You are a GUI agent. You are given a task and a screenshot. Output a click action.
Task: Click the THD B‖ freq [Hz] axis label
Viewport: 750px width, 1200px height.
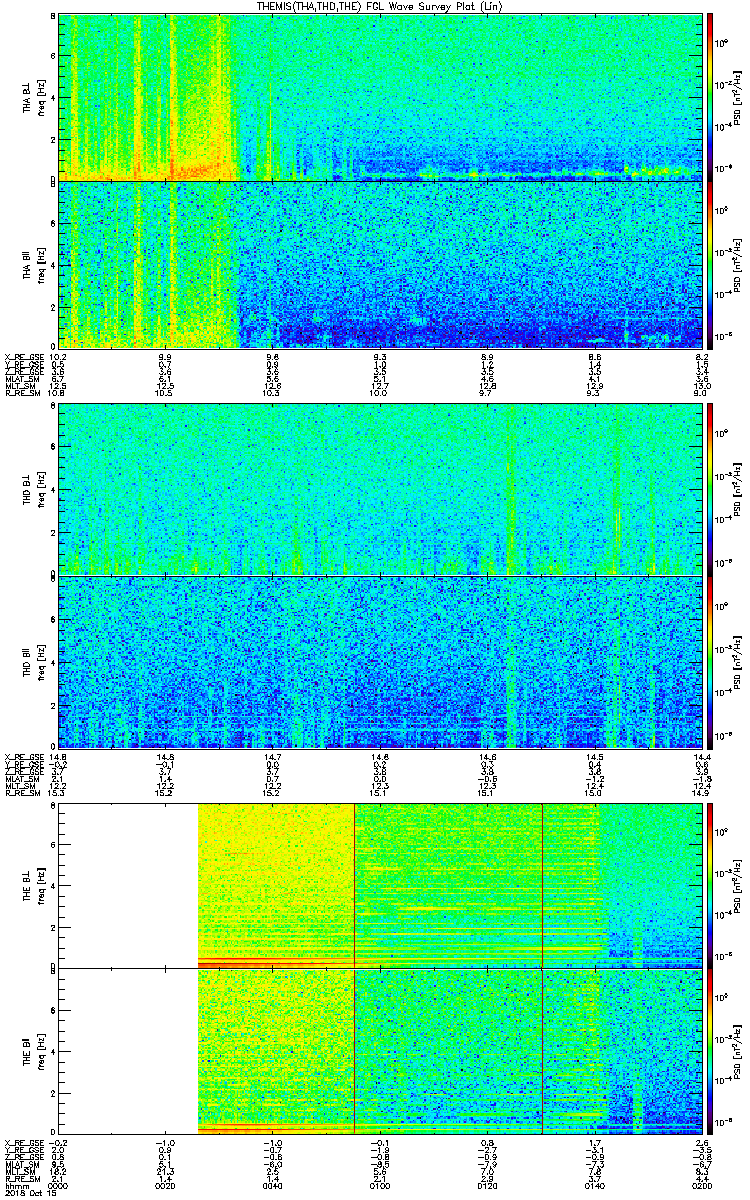(x=34, y=661)
